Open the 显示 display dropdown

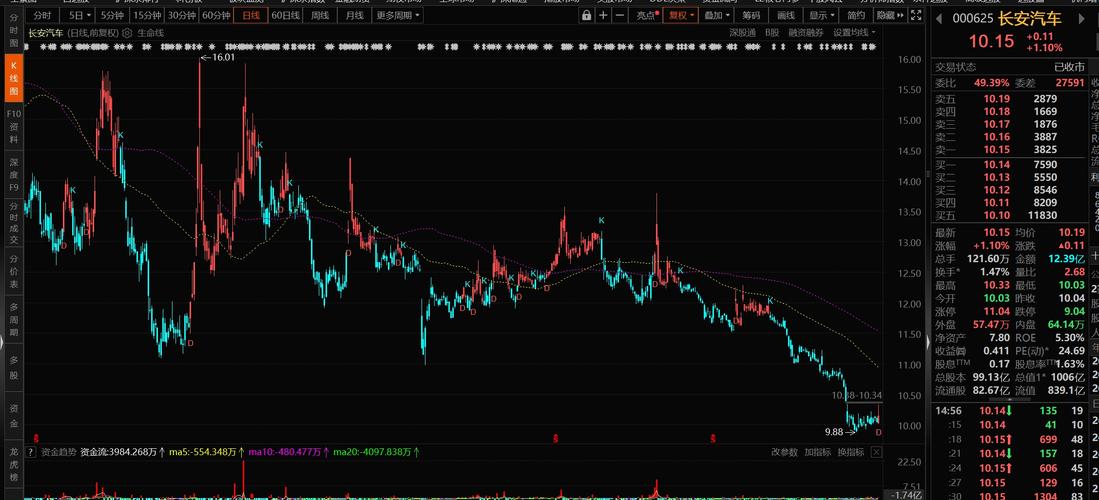pos(822,15)
